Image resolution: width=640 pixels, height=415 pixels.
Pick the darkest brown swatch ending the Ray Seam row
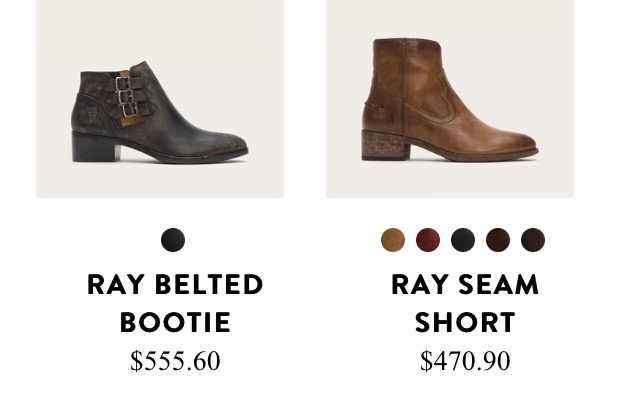click(x=533, y=240)
